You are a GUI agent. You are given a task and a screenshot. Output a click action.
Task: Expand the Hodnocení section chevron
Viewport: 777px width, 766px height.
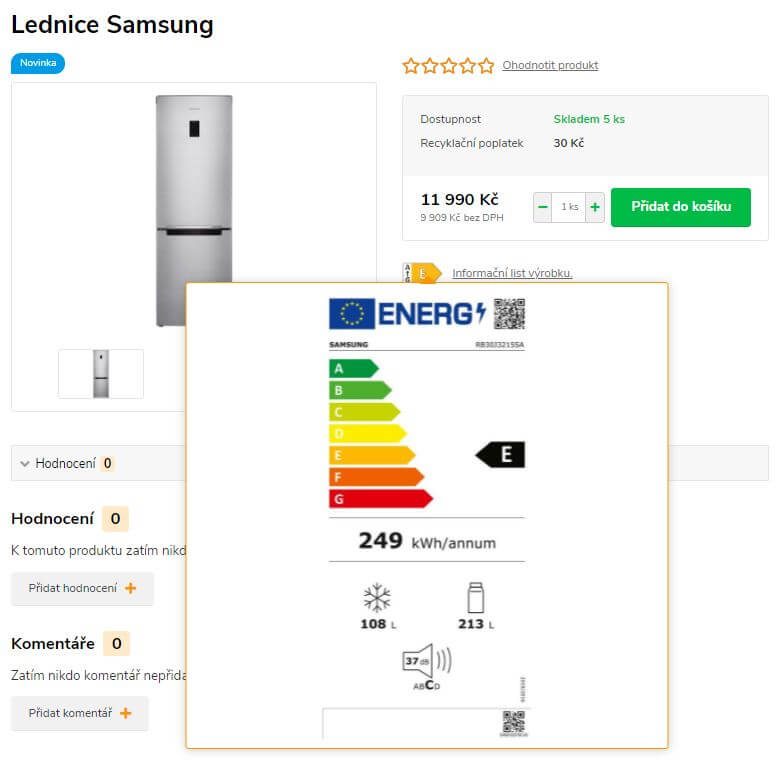[24, 464]
